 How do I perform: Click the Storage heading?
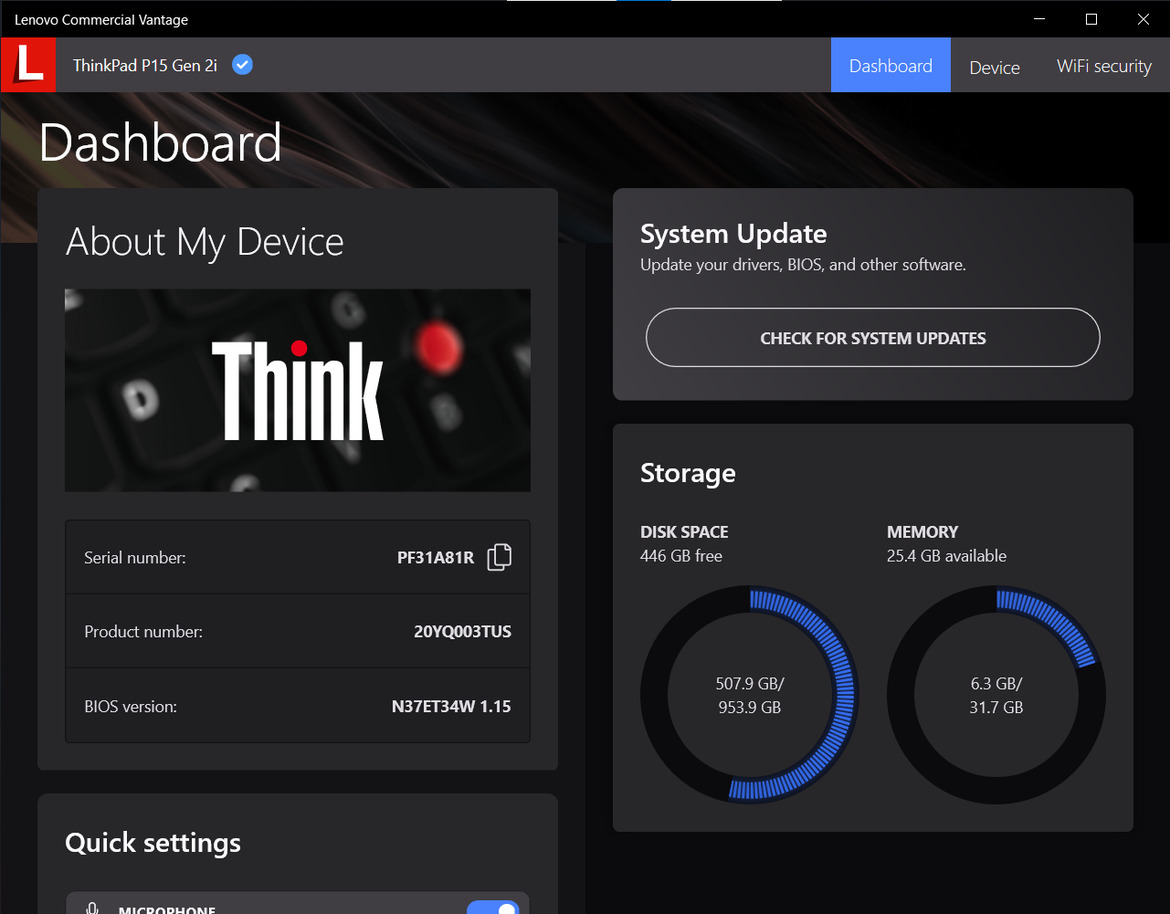[x=688, y=473]
